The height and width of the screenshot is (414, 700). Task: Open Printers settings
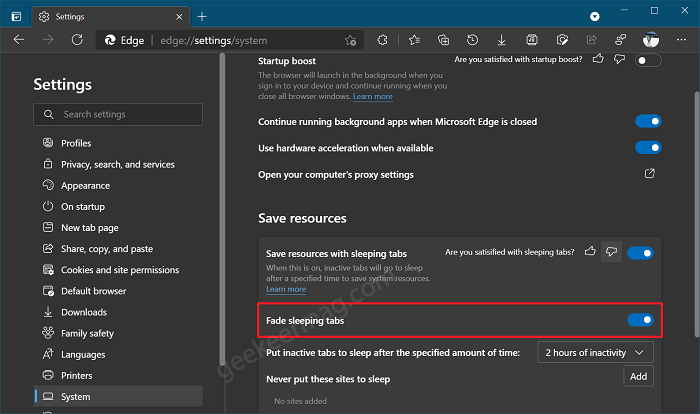[118, 376]
